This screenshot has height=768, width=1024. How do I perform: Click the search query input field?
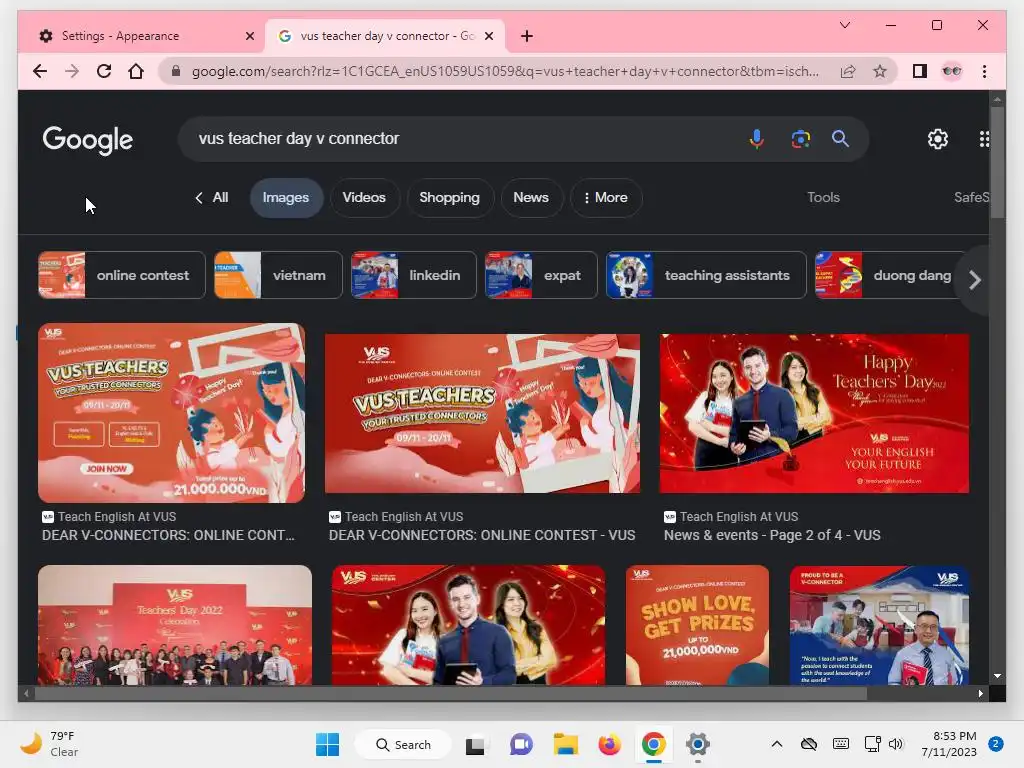tap(464, 138)
